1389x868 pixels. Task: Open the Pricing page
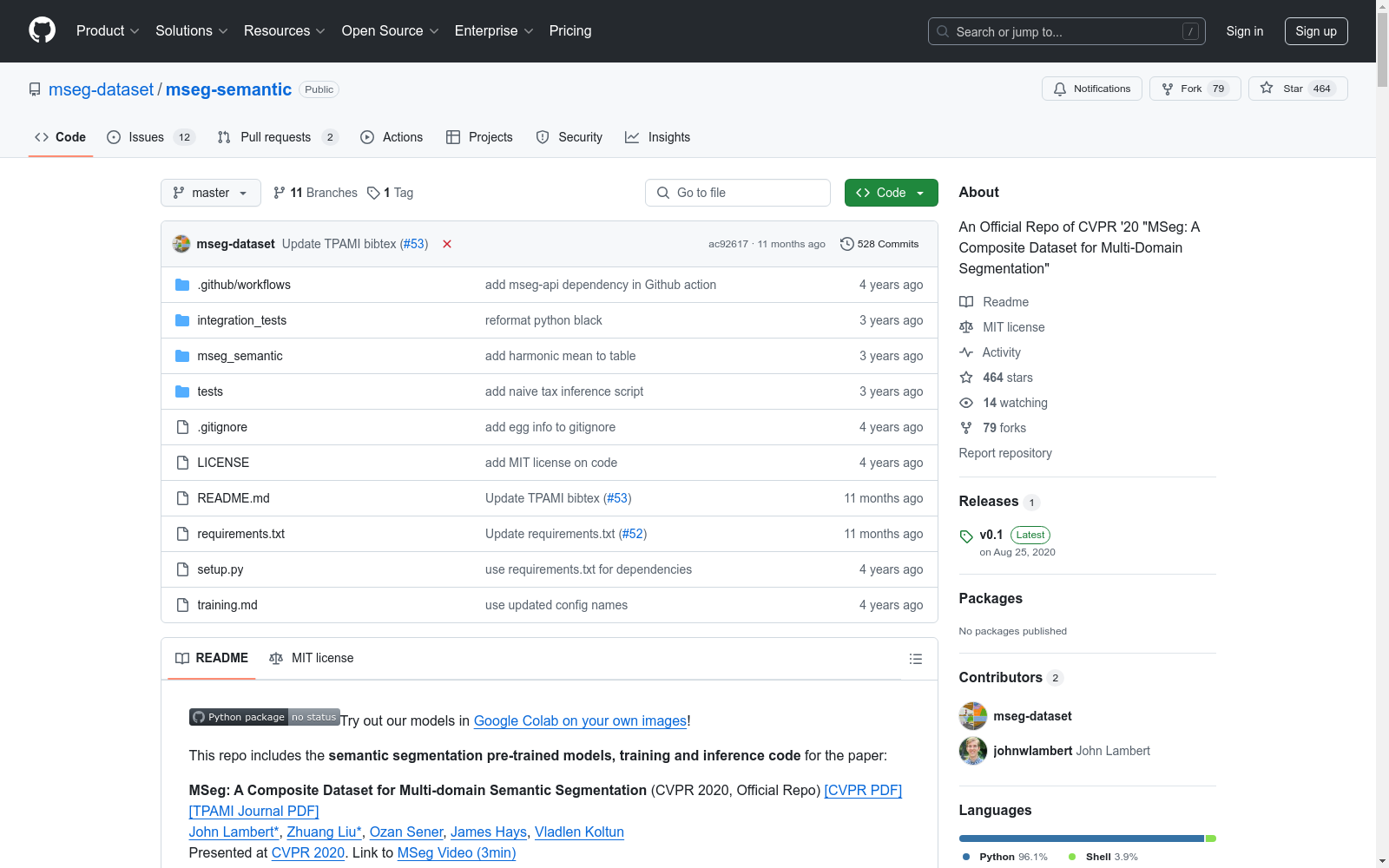[570, 31]
